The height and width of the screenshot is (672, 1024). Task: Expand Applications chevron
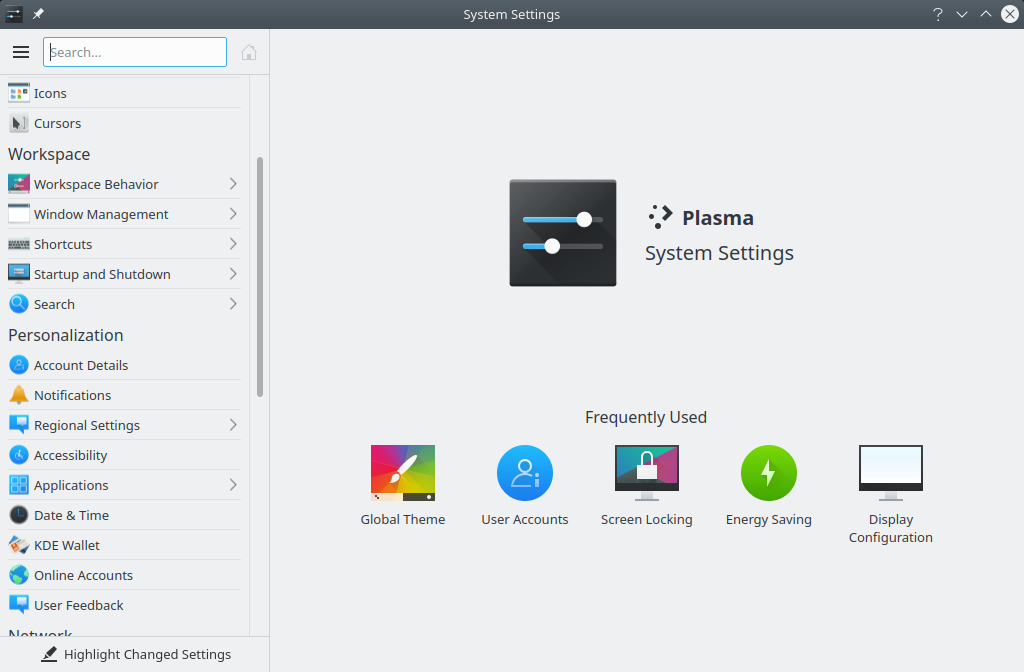pos(233,485)
